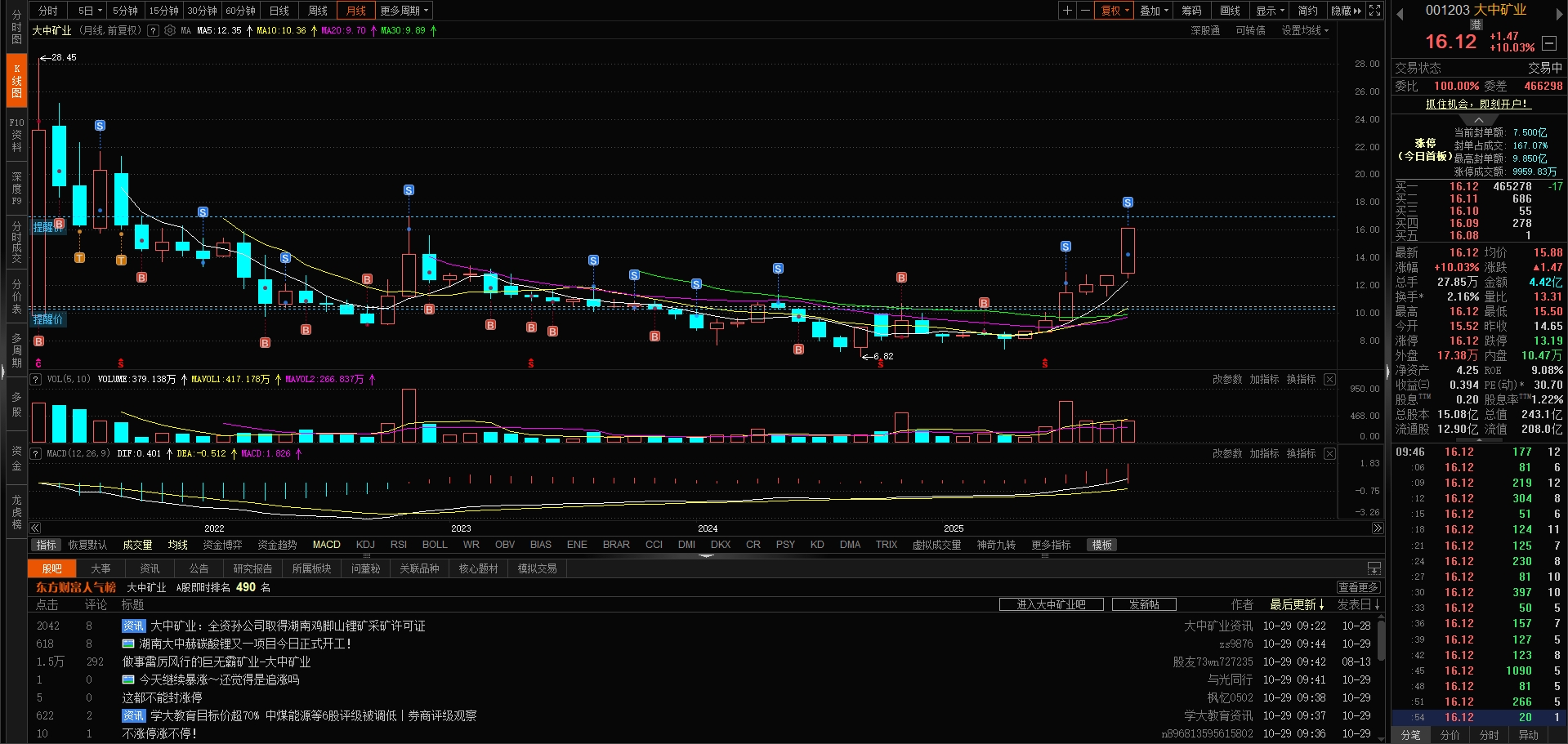Toggle 简约 simple mode
This screenshot has height=744, width=1568.
click(x=1308, y=11)
